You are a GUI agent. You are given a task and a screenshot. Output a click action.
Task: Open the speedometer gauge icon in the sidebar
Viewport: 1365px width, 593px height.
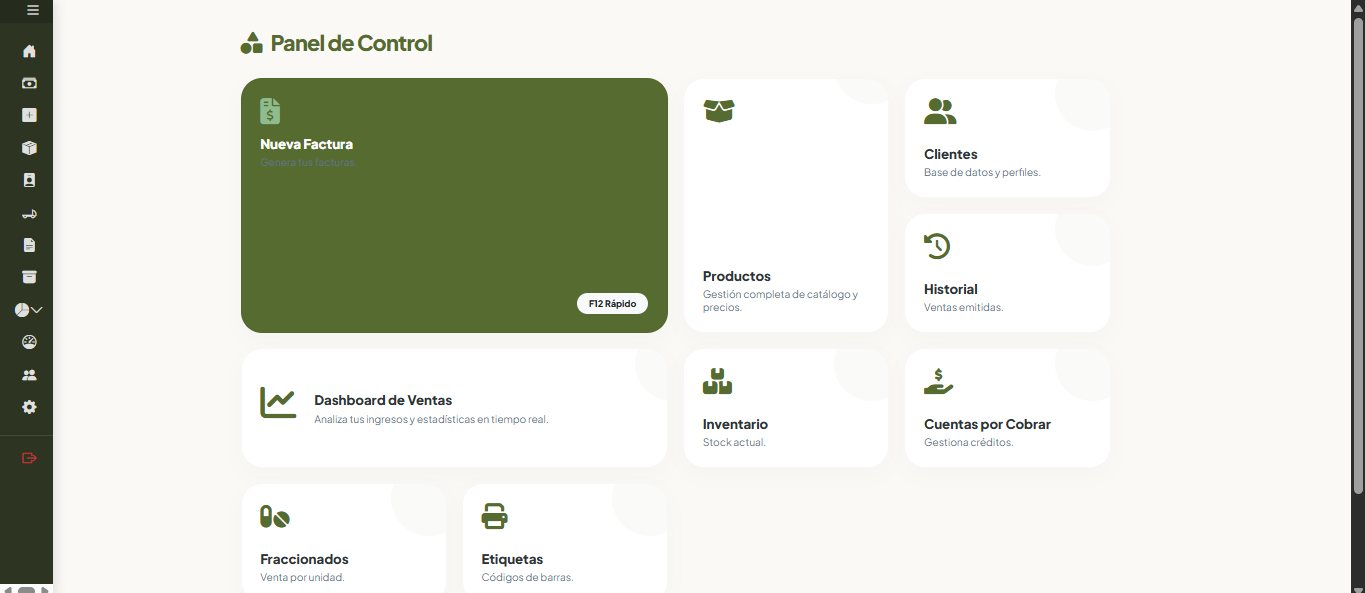(29, 342)
